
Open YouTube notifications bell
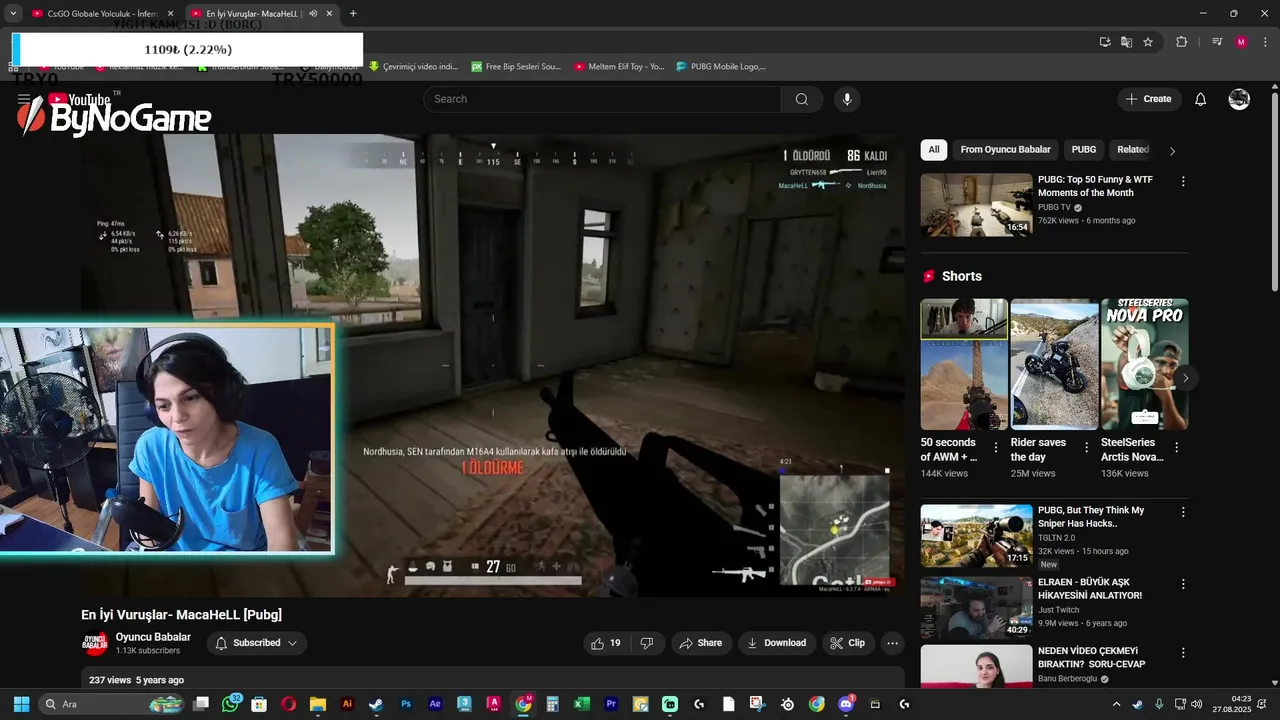coord(1200,99)
